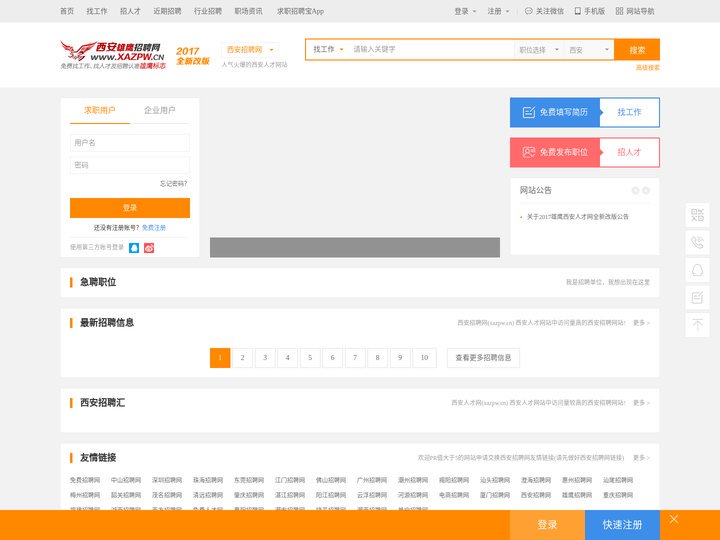720x540 pixels.
Task: Open the 深圳招聘网 friendly link
Action: pyautogui.click(x=167, y=480)
